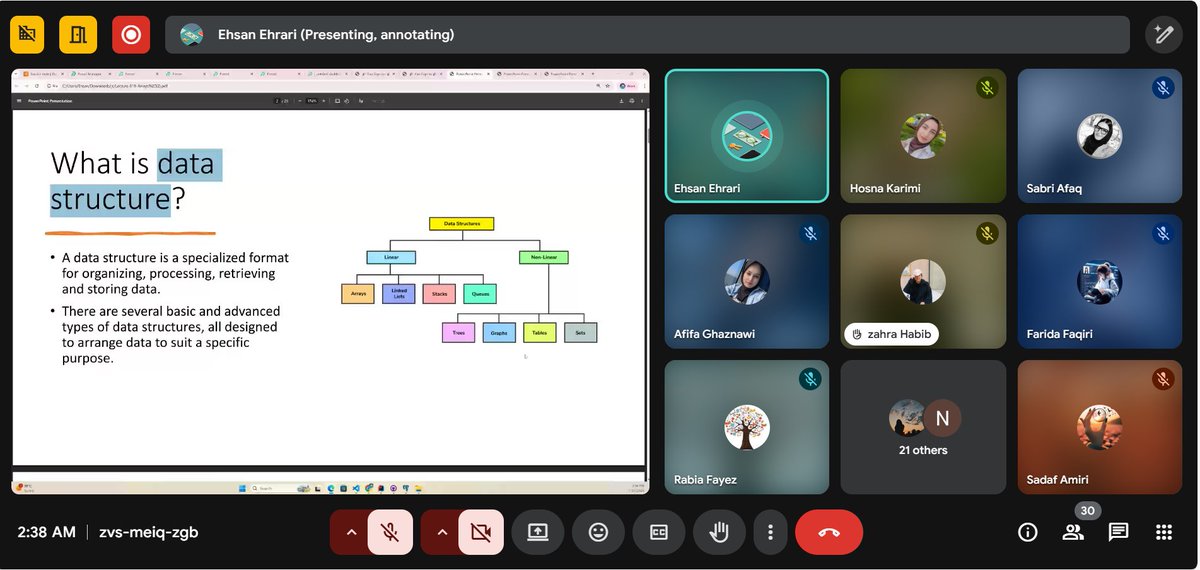Open the activities grid icon

1163,532
